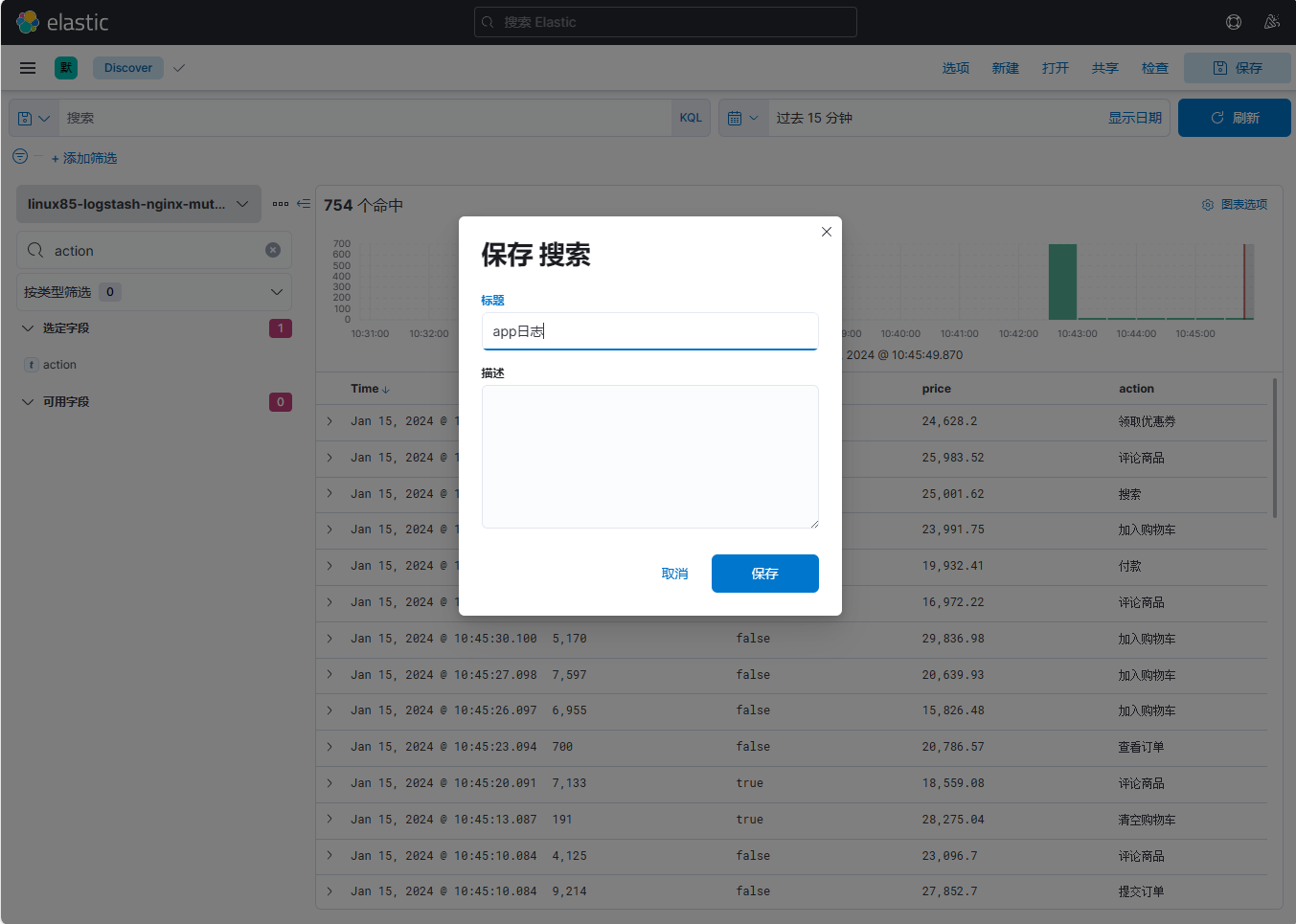Click the filter options icon
The width and height of the screenshot is (1296, 924).
click(x=20, y=157)
